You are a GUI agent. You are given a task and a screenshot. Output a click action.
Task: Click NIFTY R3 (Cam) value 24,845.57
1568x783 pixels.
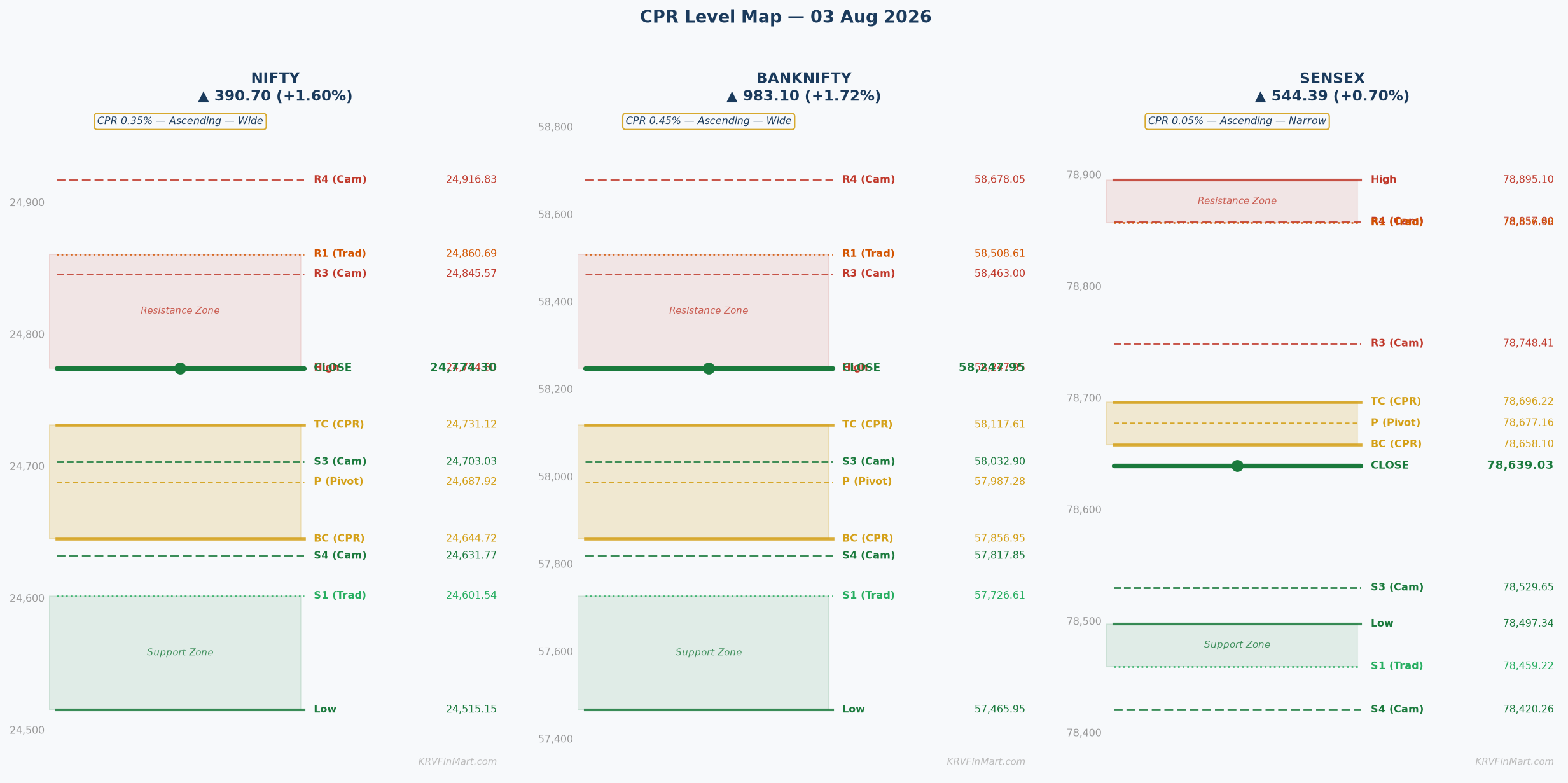click(x=471, y=274)
